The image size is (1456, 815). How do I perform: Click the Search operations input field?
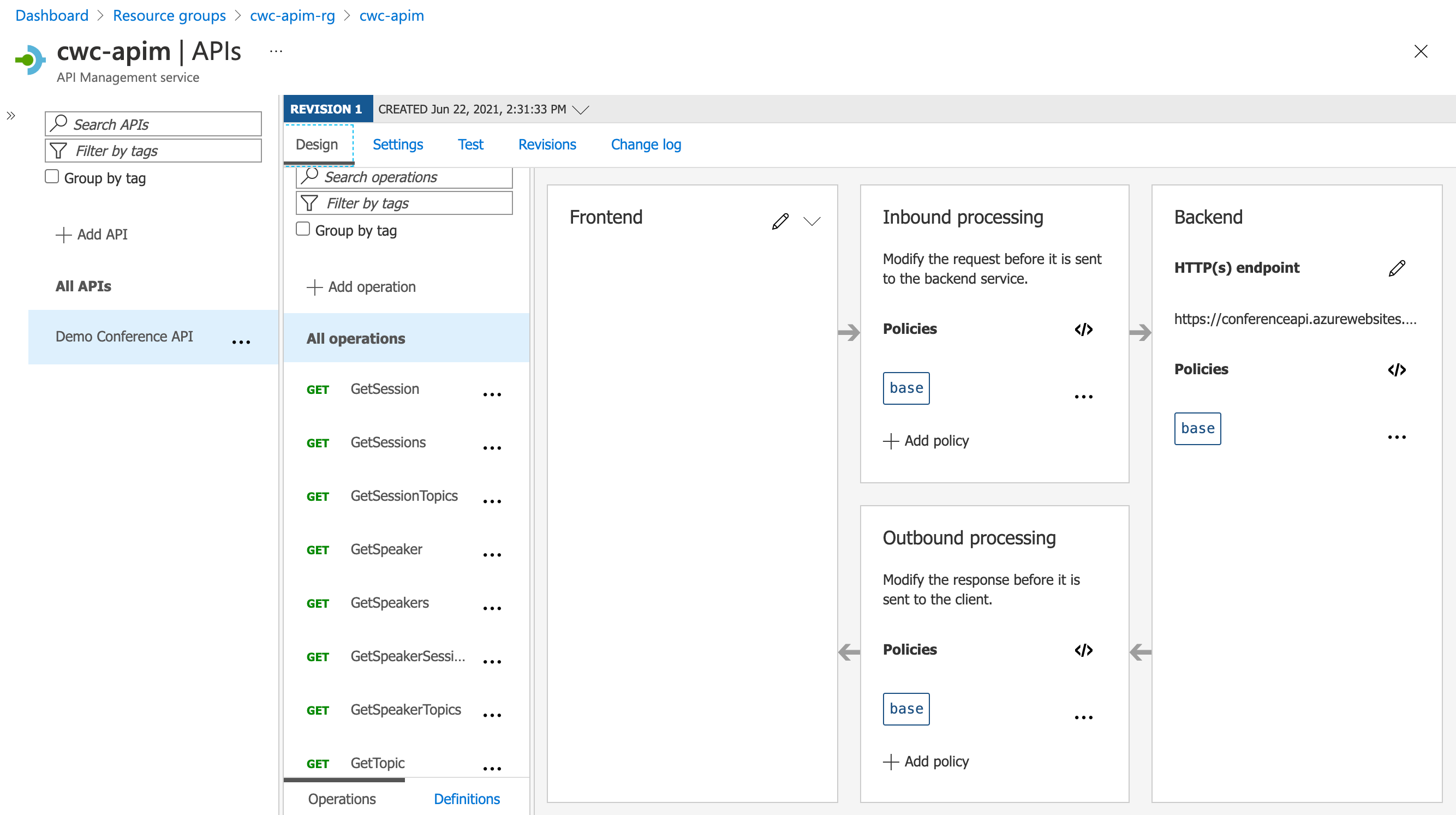pyautogui.click(x=404, y=177)
